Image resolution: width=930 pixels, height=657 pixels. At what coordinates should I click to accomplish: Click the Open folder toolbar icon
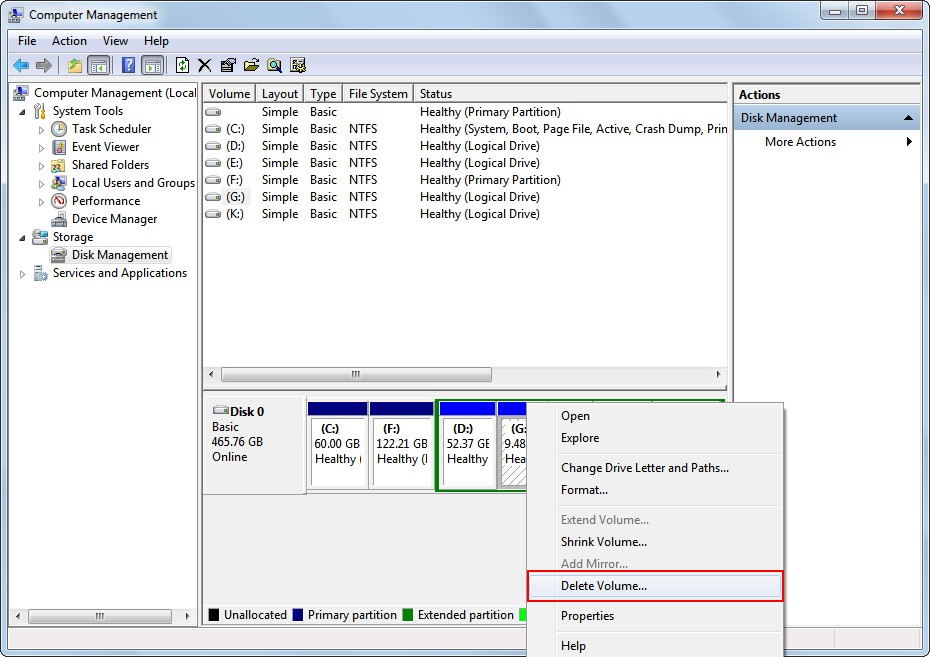[x=251, y=65]
